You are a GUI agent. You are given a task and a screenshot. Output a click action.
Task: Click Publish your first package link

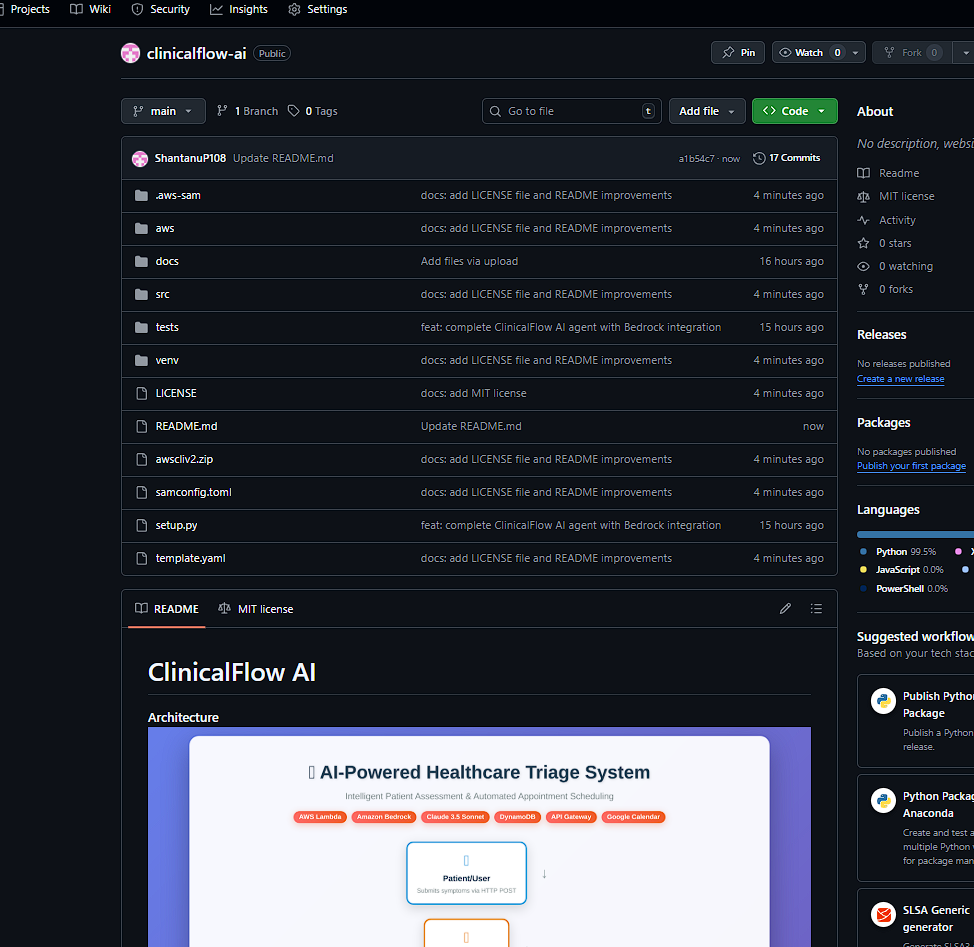(911, 466)
